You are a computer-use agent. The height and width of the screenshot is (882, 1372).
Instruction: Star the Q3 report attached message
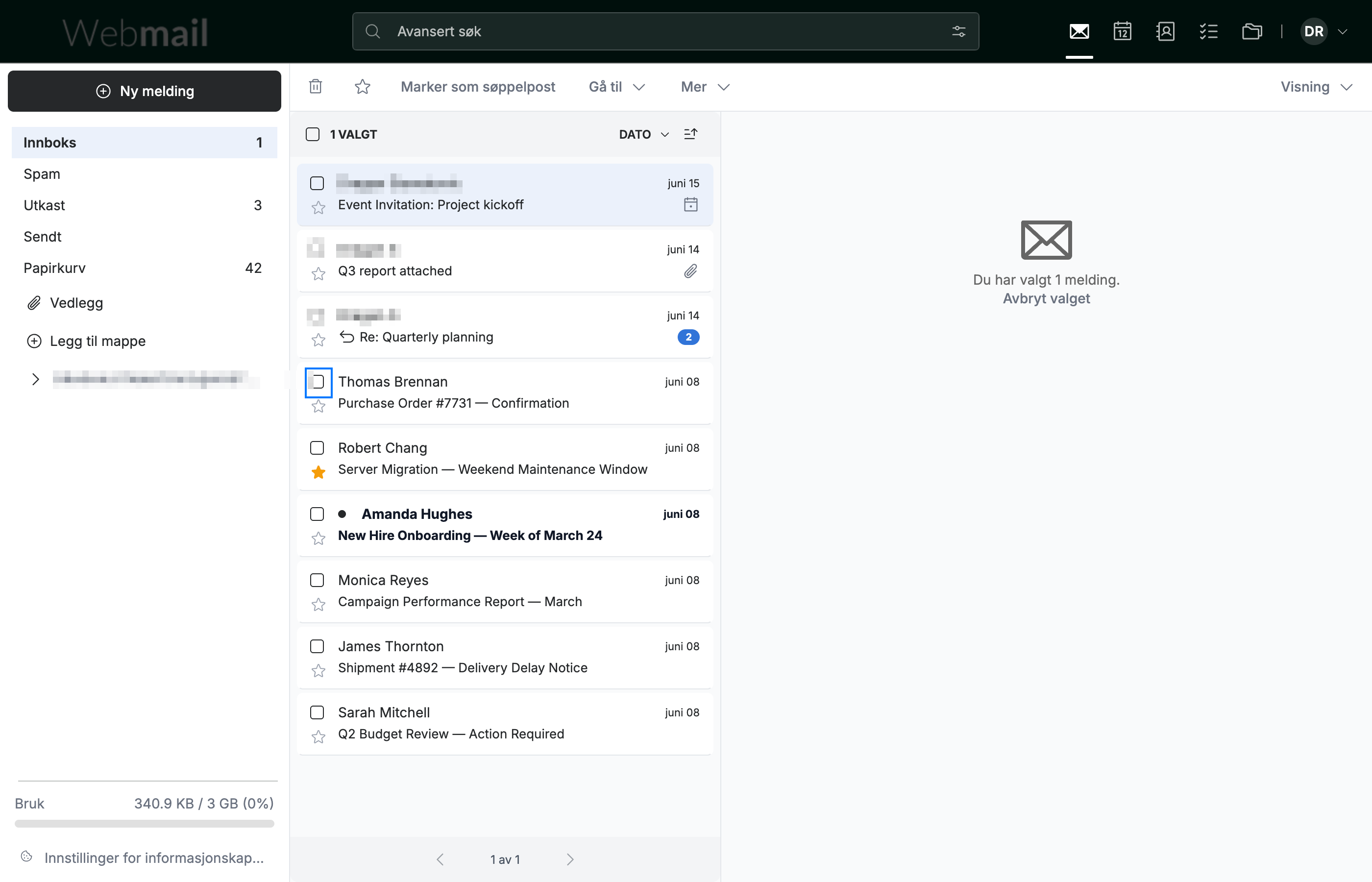(318, 274)
